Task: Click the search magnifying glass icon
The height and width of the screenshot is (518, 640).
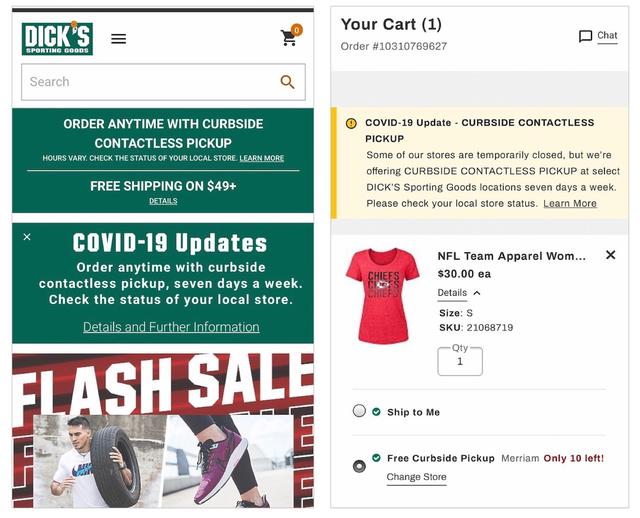Action: 287,82
